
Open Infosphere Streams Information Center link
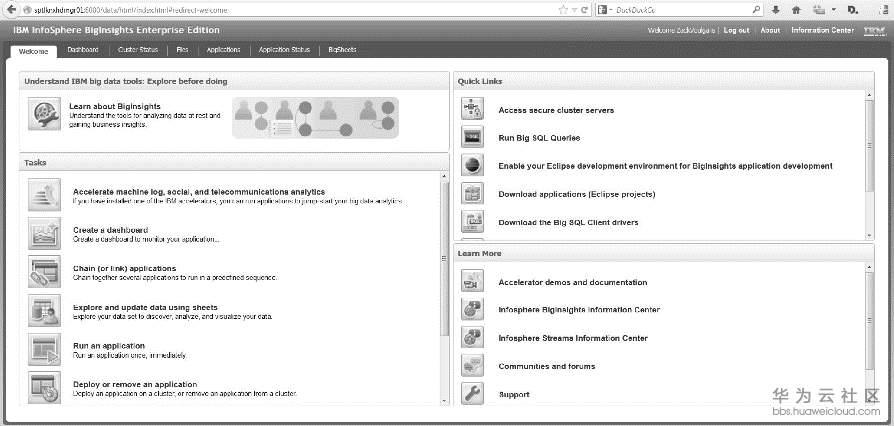[x=573, y=338]
